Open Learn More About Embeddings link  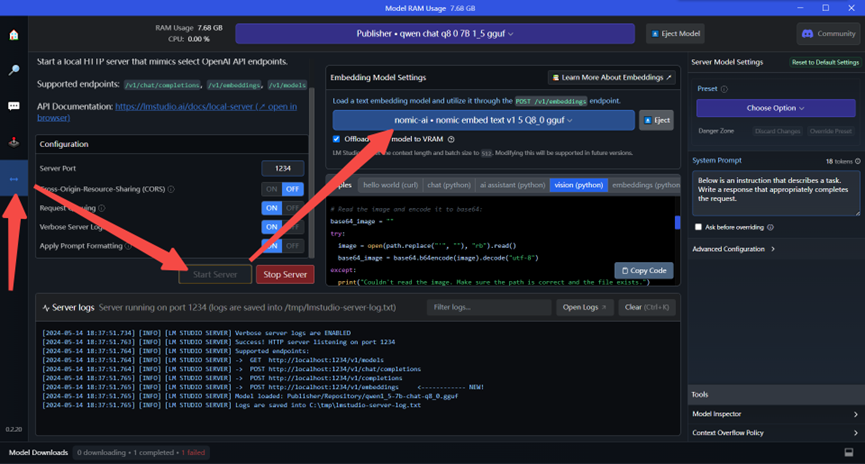click(612, 78)
